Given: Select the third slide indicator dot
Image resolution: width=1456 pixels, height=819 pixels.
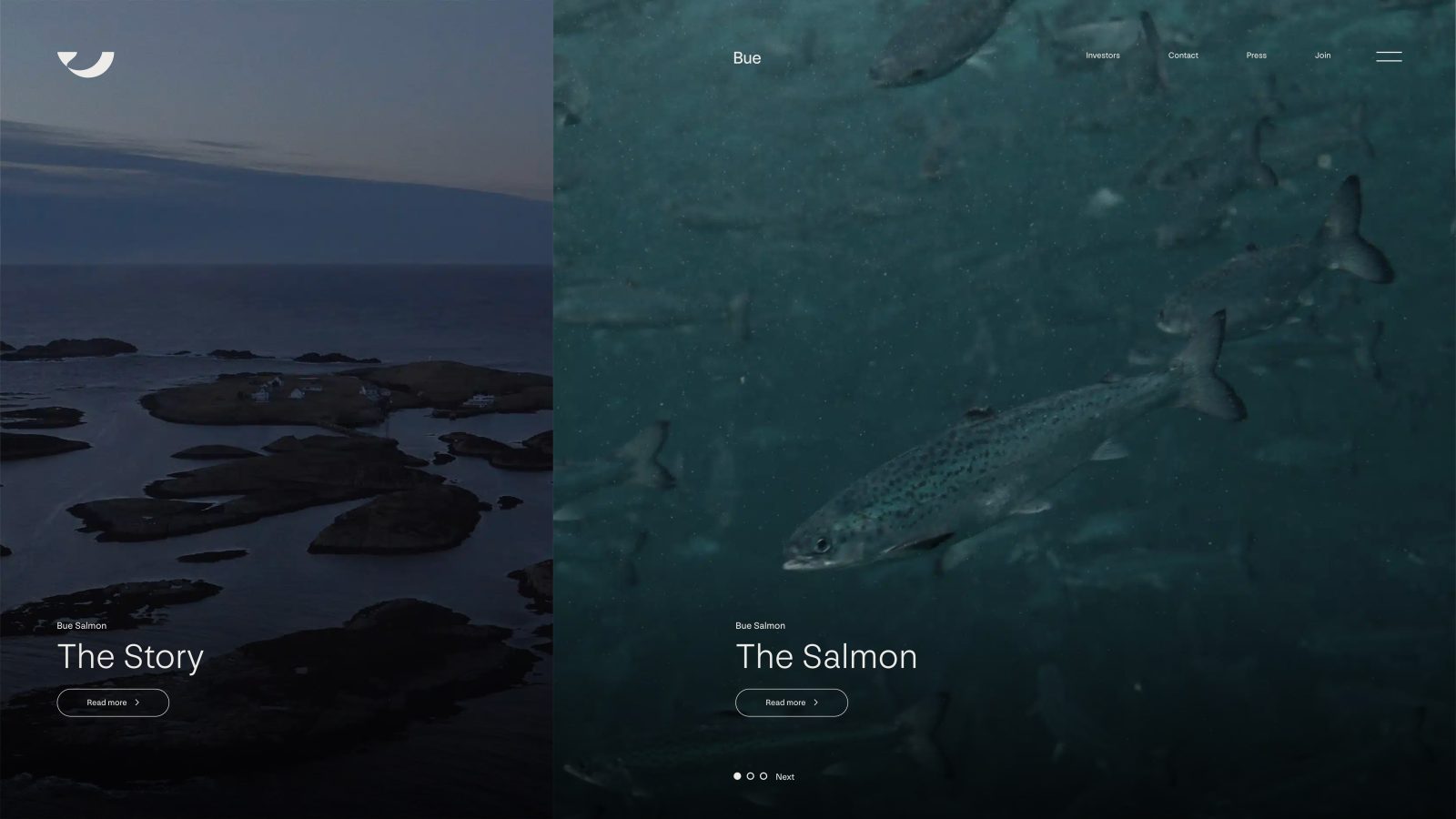Looking at the screenshot, I should point(763,776).
